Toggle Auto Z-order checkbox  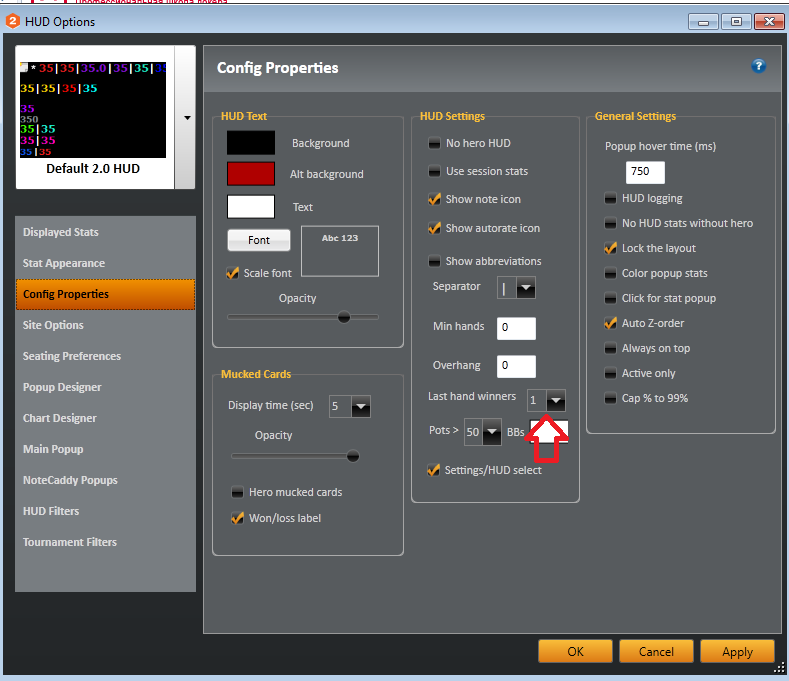tap(610, 323)
